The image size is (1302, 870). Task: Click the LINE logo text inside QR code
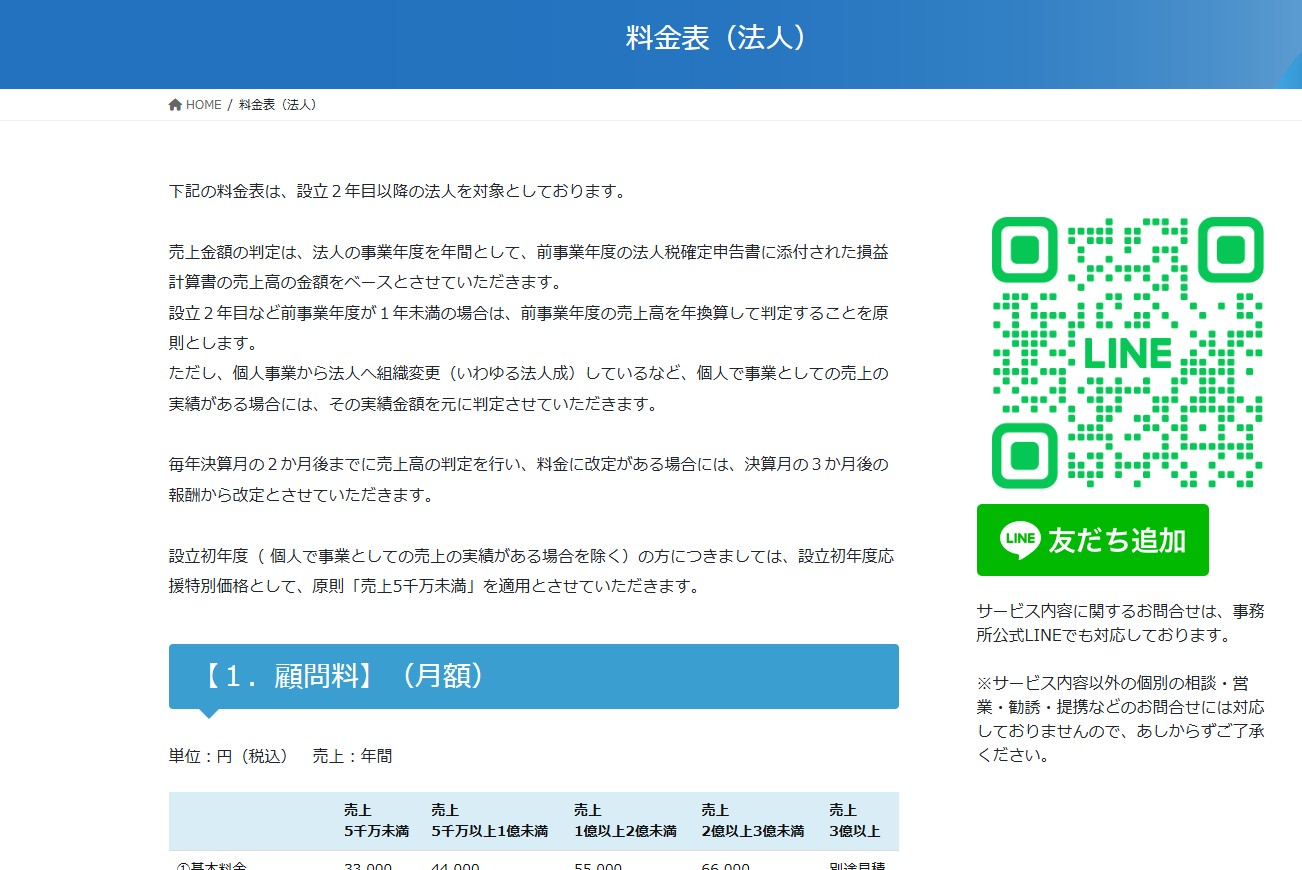point(1127,354)
